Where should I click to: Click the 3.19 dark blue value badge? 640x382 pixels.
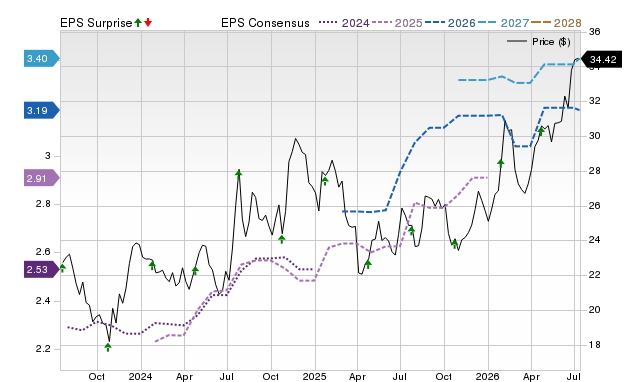tap(42, 111)
